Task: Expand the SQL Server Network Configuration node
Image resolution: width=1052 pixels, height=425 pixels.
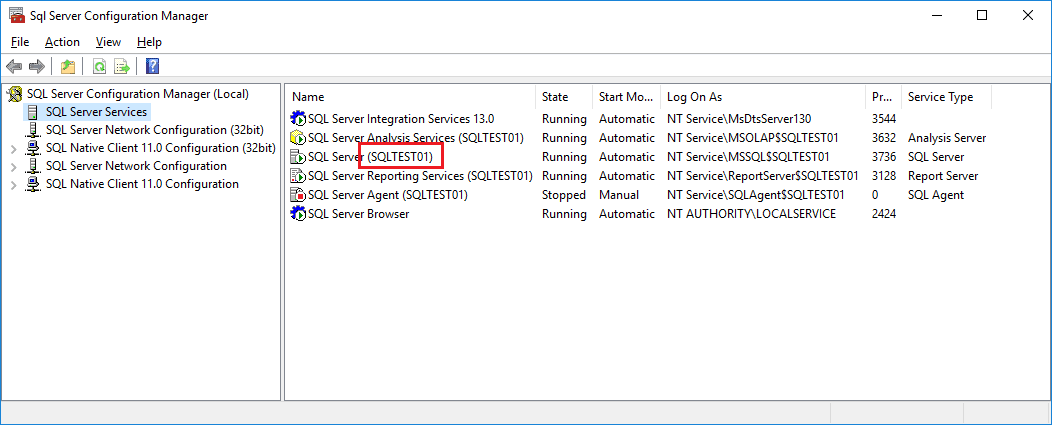Action: [13, 166]
